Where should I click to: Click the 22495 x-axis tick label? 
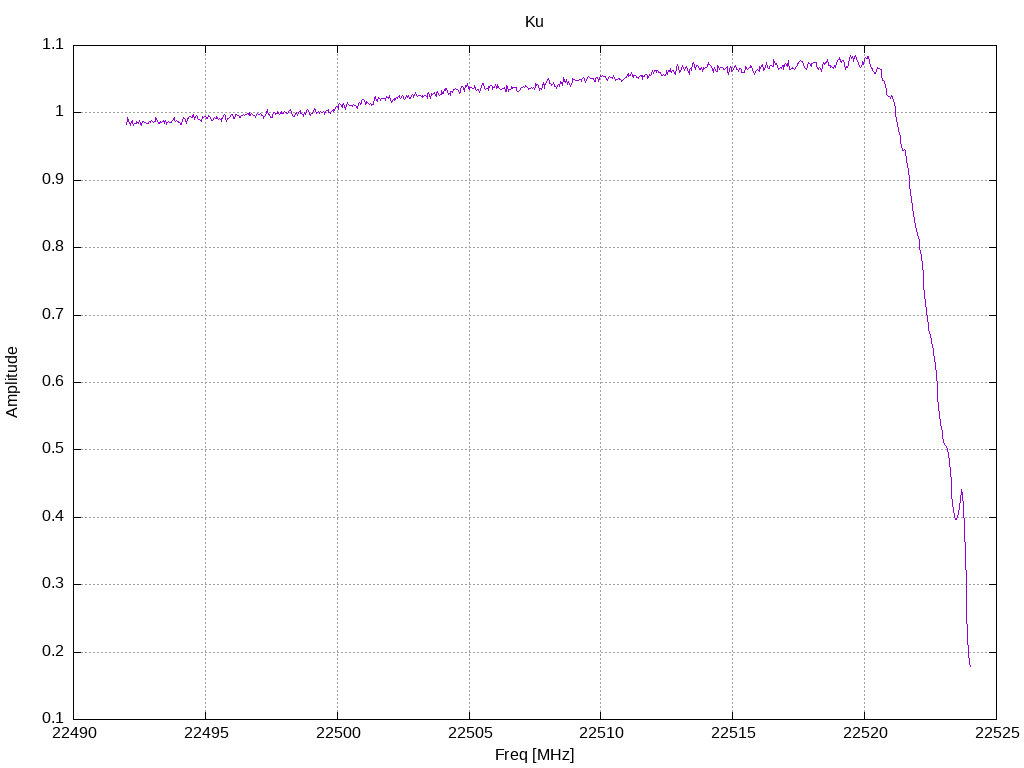tap(206, 733)
